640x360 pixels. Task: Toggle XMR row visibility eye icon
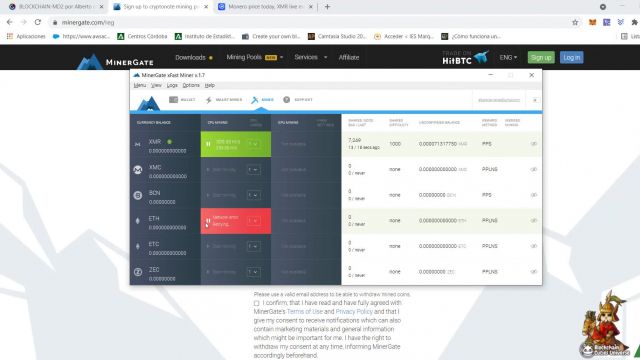pyautogui.click(x=533, y=144)
